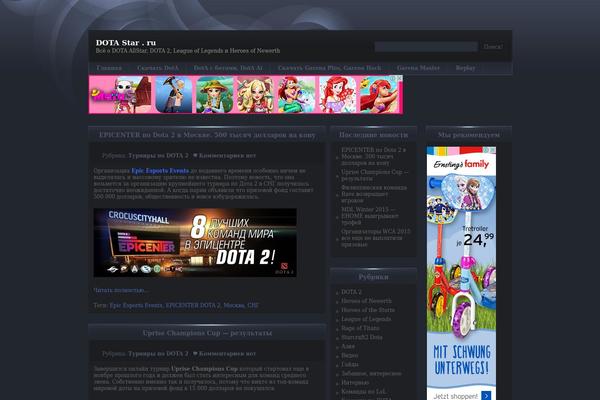Open the Главная menu item
Screen dimensions: 600x400
click(x=109, y=68)
